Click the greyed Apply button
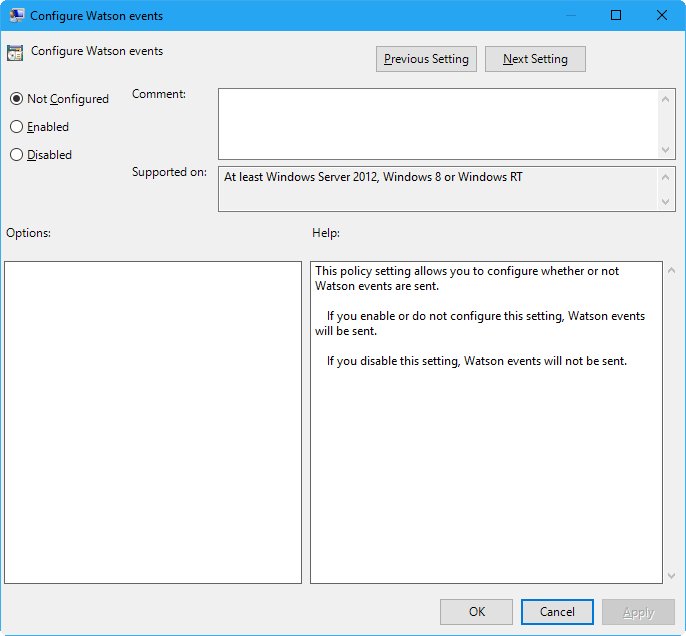 (x=638, y=612)
